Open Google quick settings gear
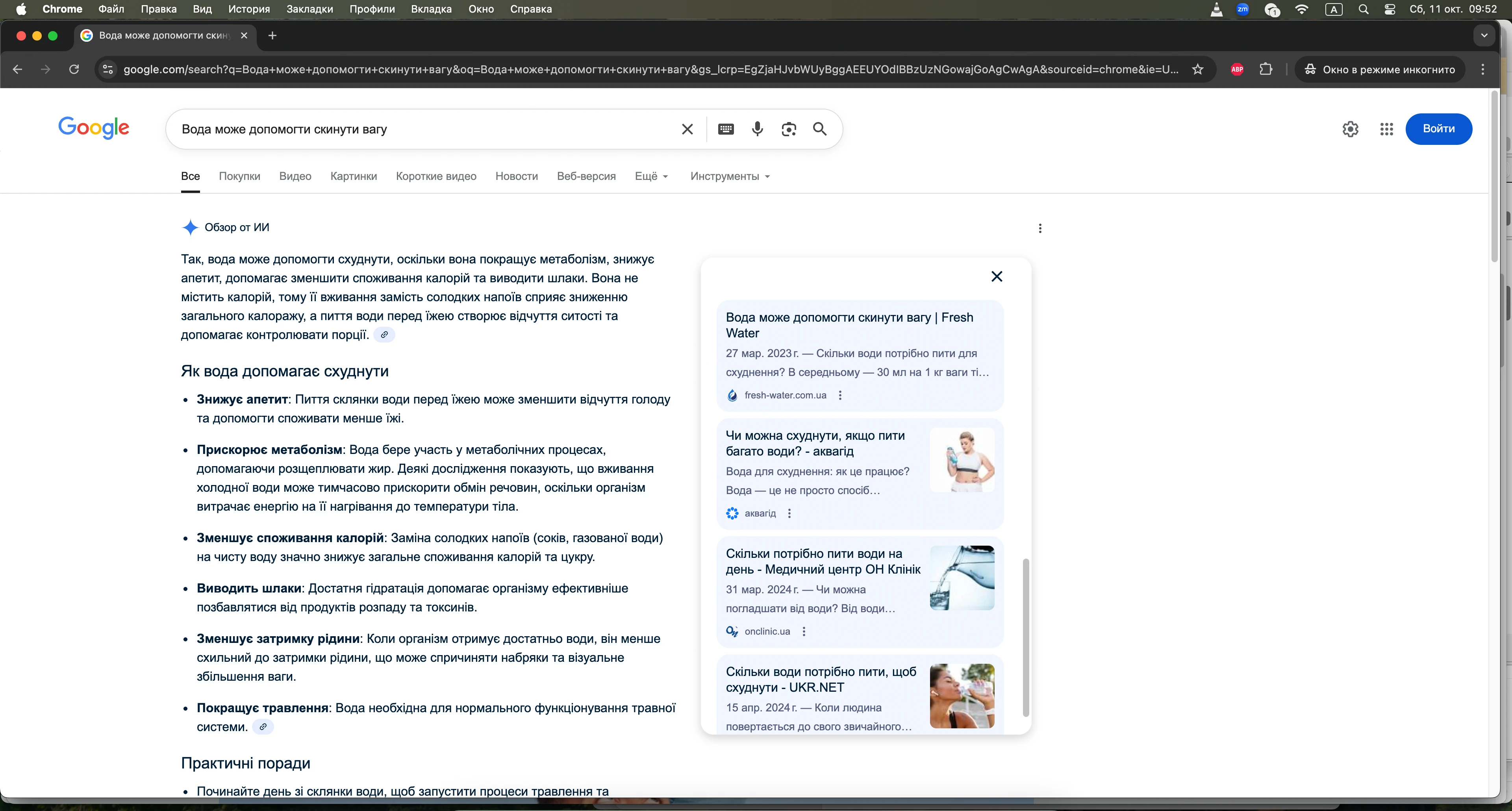 coord(1350,129)
